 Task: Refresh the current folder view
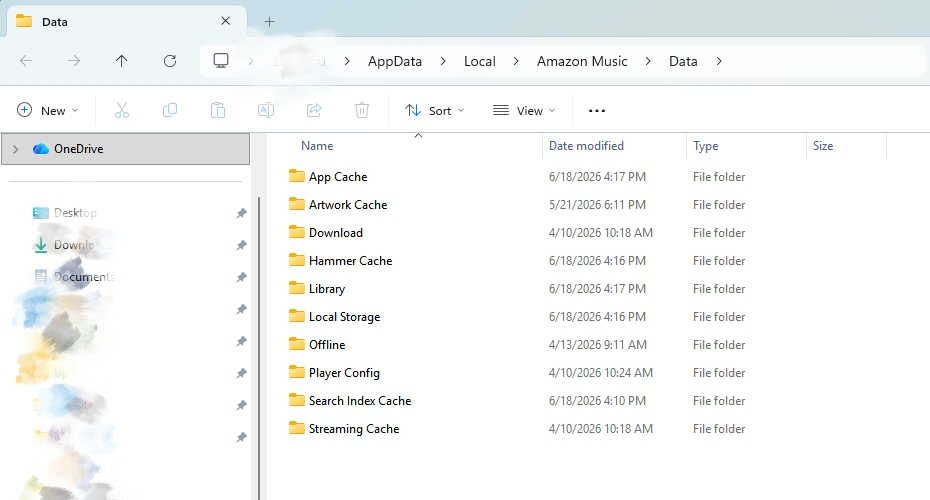pos(170,60)
